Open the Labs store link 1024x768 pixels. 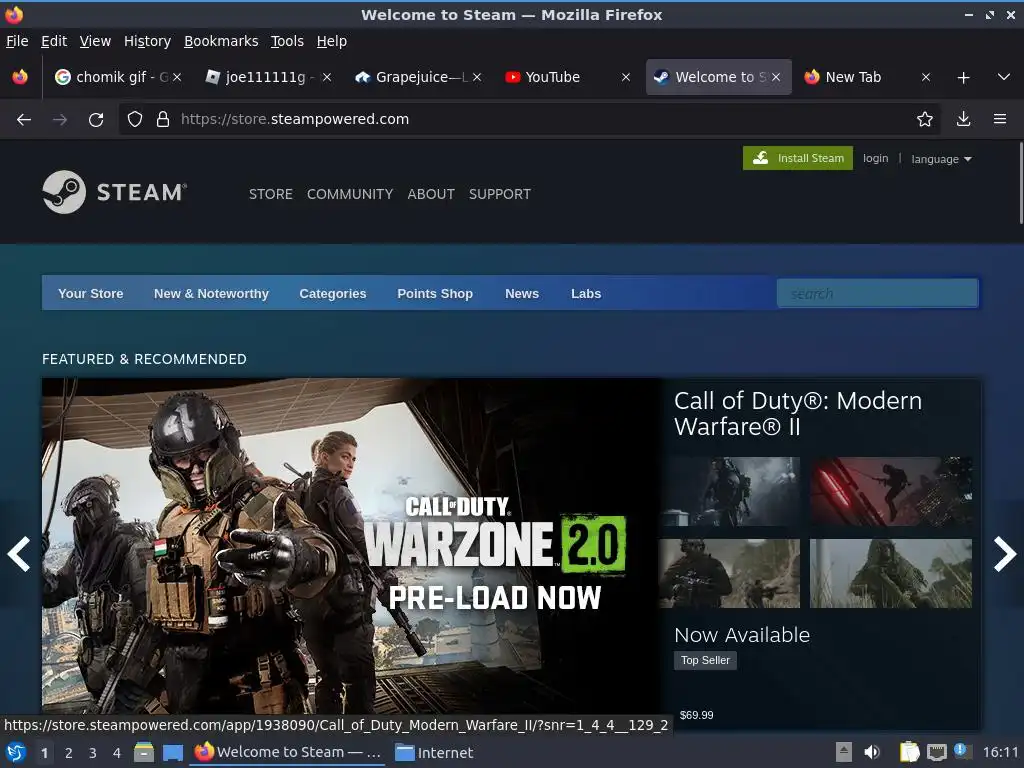coord(586,293)
